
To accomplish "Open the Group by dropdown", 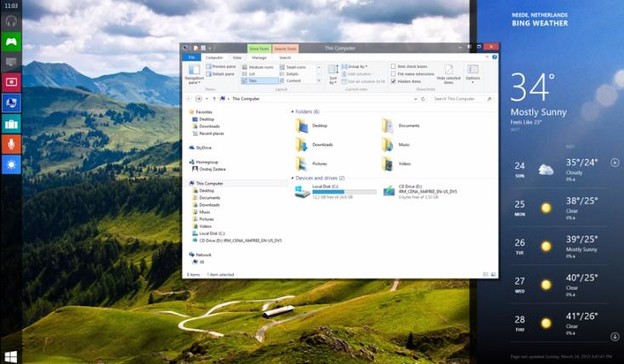I will coord(355,66).
